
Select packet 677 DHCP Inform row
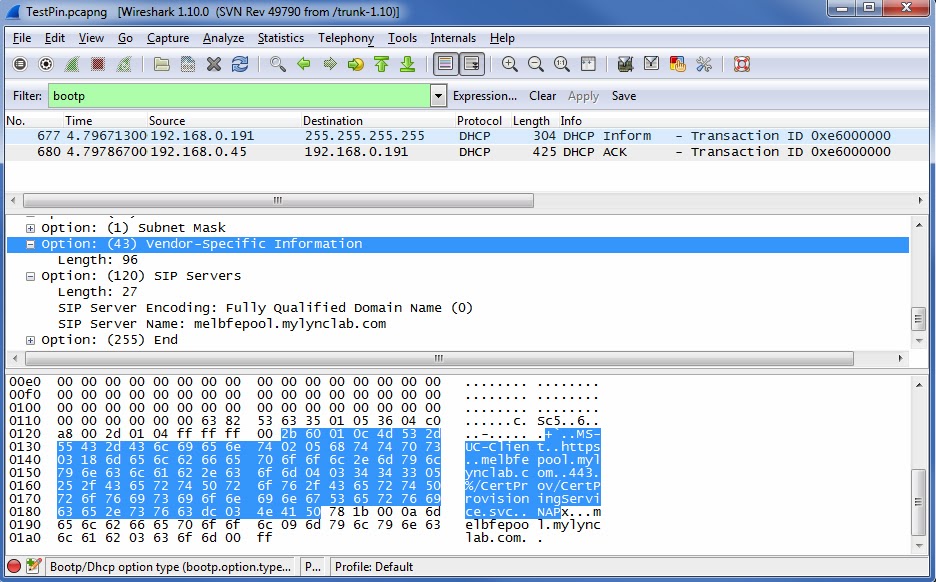pos(466,136)
